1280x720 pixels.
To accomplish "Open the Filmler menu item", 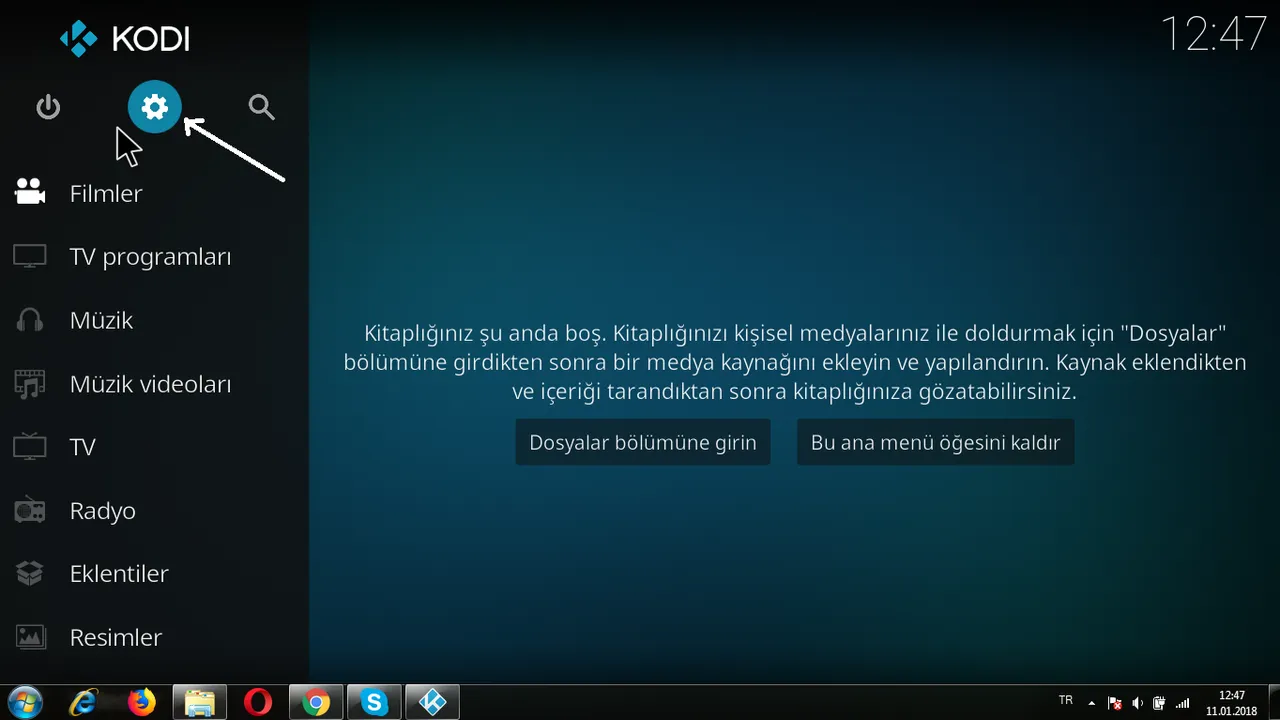I will (x=106, y=193).
